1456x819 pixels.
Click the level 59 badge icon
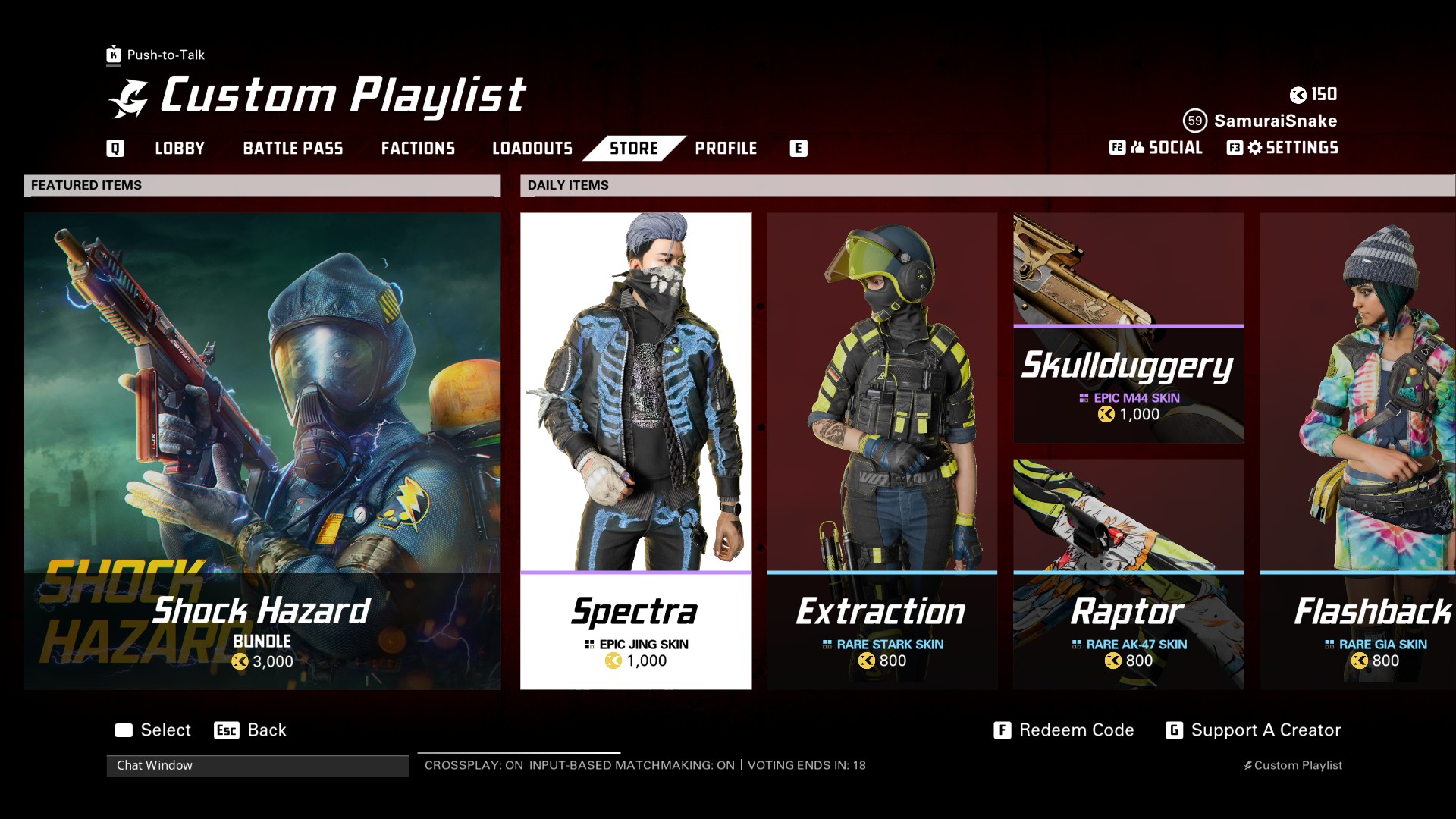1195,121
